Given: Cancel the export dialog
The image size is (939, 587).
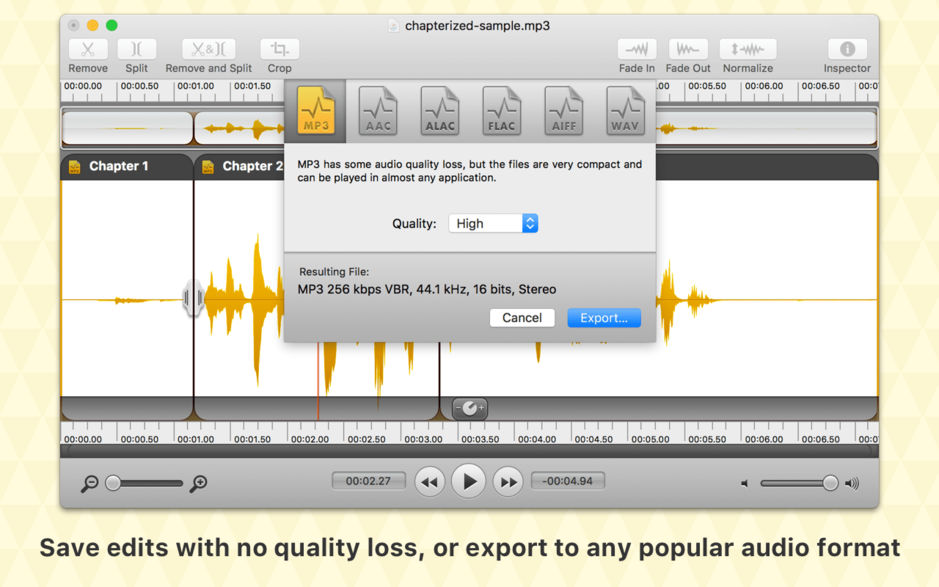Looking at the screenshot, I should 522,318.
